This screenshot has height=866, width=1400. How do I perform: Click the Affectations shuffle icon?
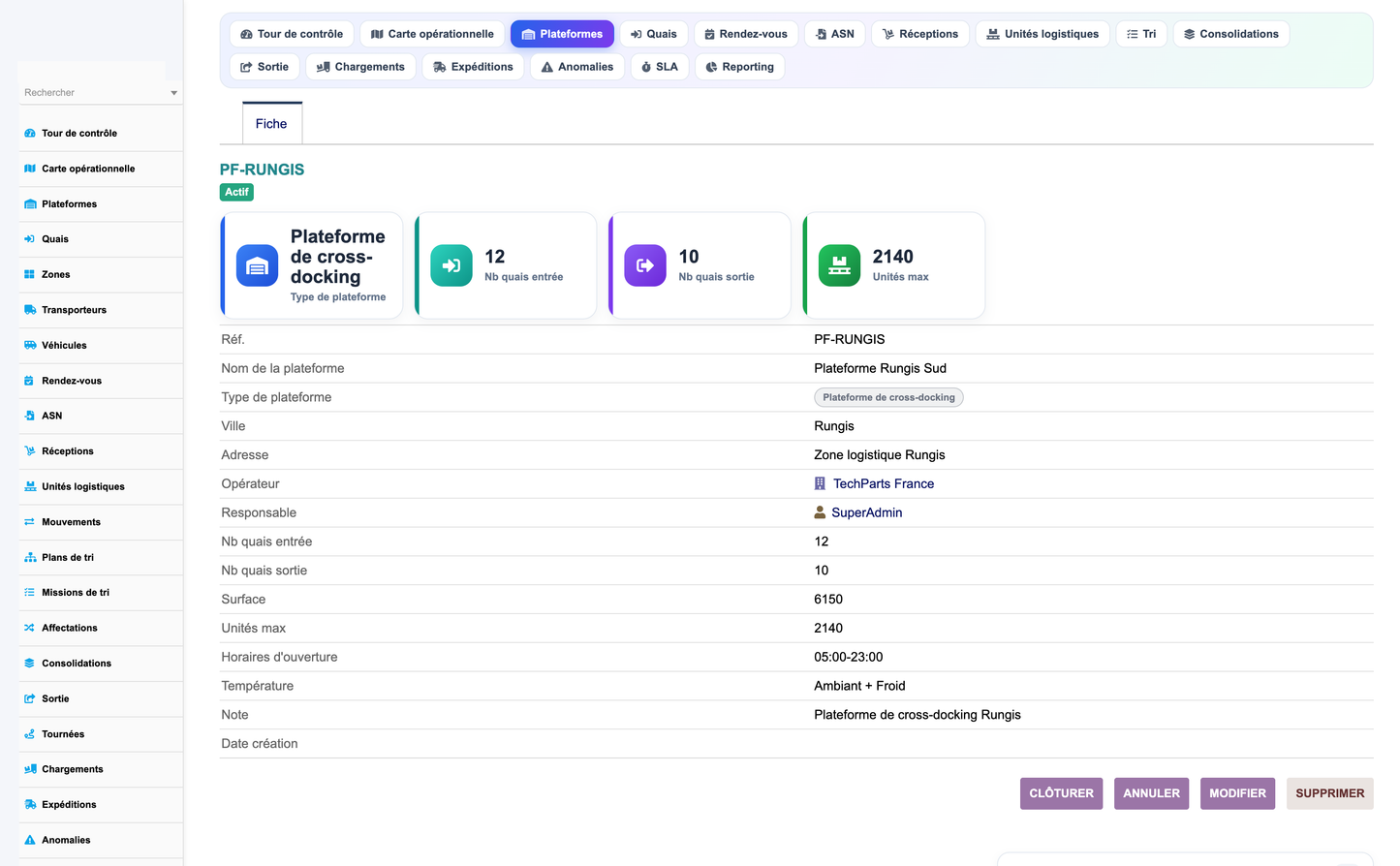[30, 629]
